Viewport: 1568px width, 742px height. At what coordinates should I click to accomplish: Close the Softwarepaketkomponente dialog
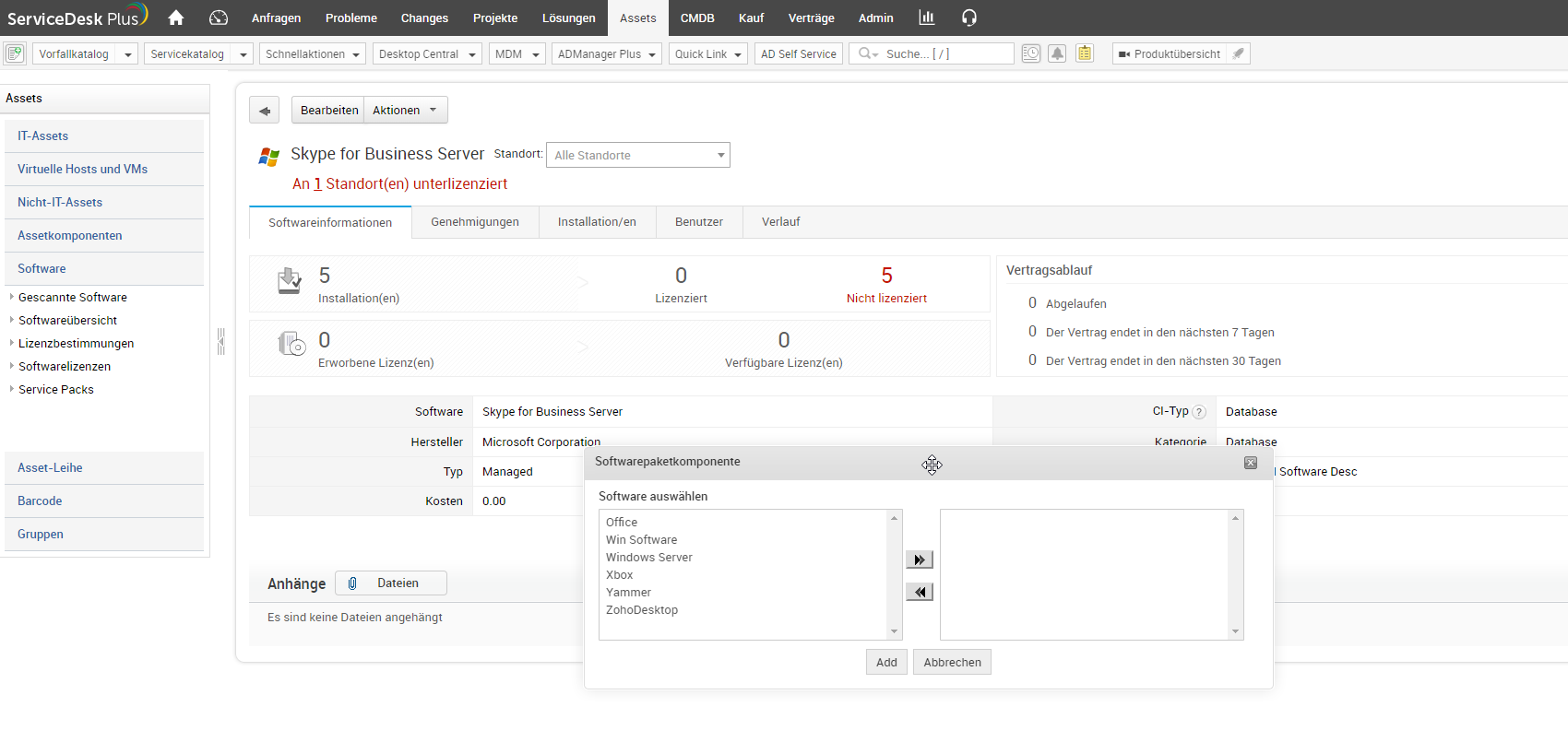[x=1251, y=463]
